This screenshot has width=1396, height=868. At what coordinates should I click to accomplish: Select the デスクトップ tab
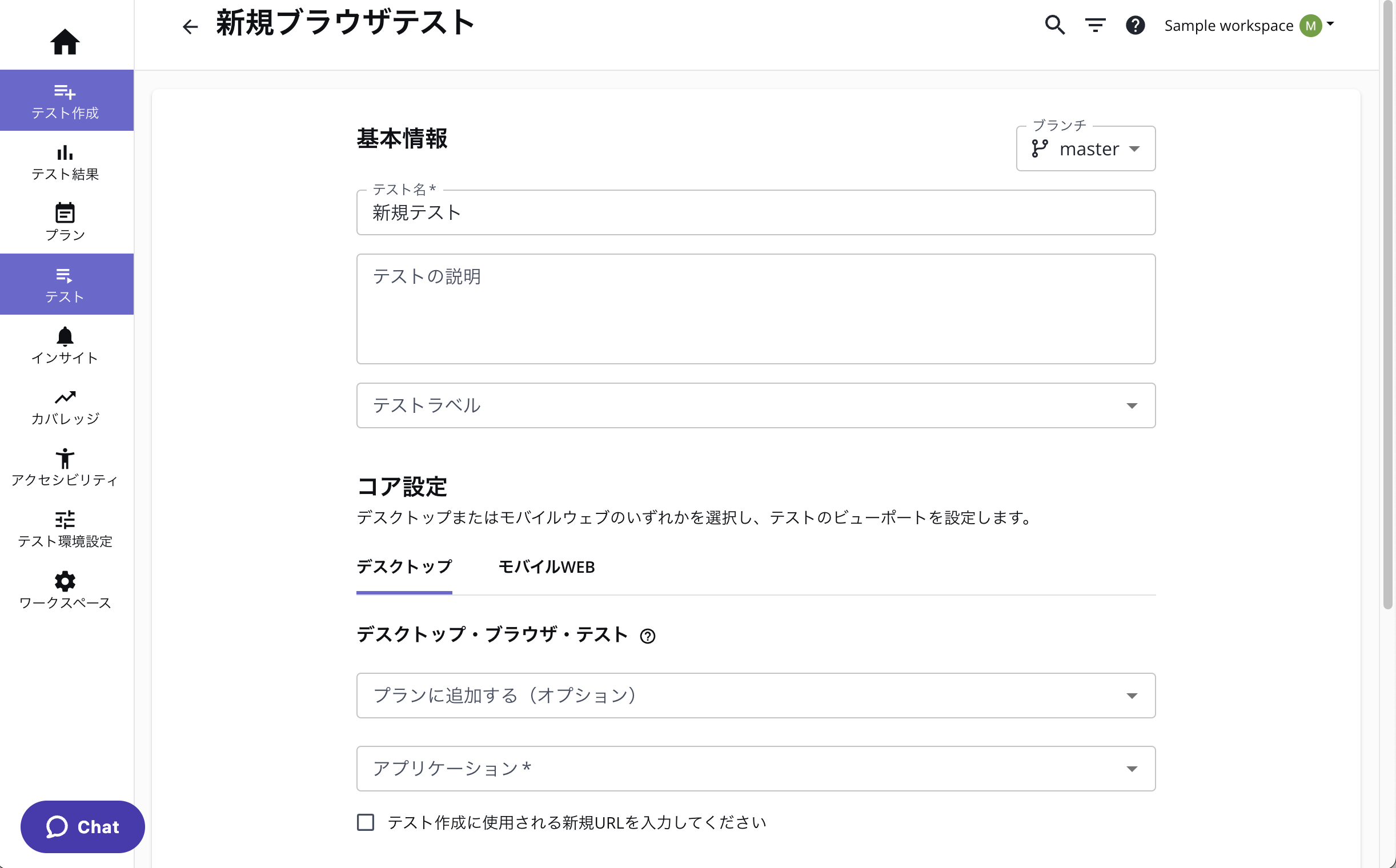(404, 567)
